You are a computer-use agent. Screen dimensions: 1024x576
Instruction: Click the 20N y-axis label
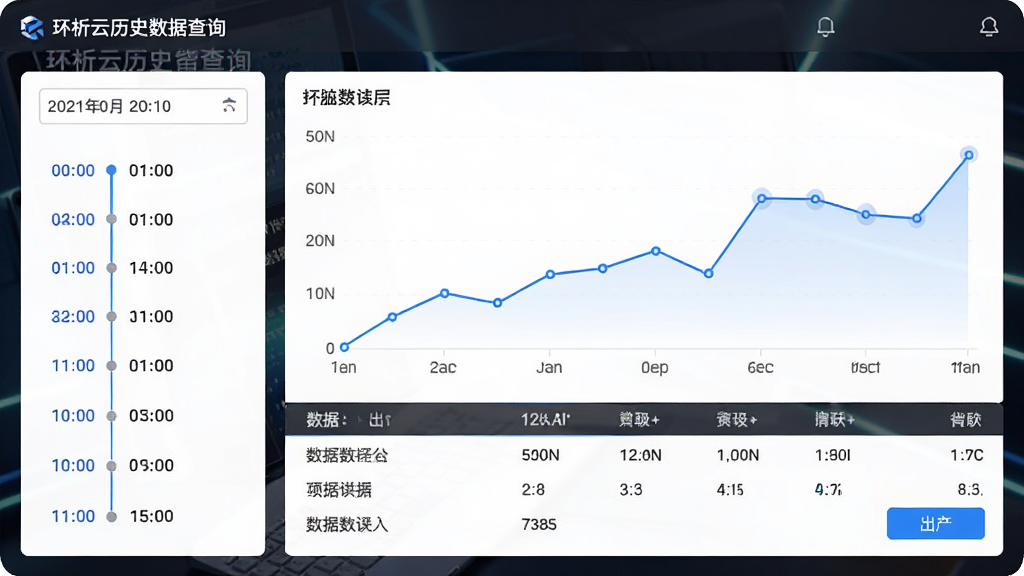tap(320, 241)
